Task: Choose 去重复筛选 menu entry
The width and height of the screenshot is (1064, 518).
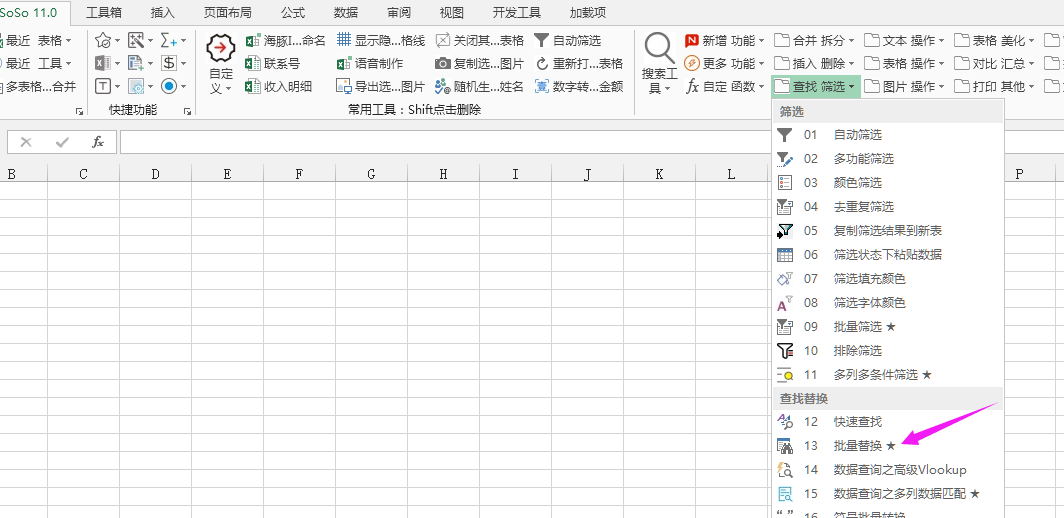Action: click(863, 207)
